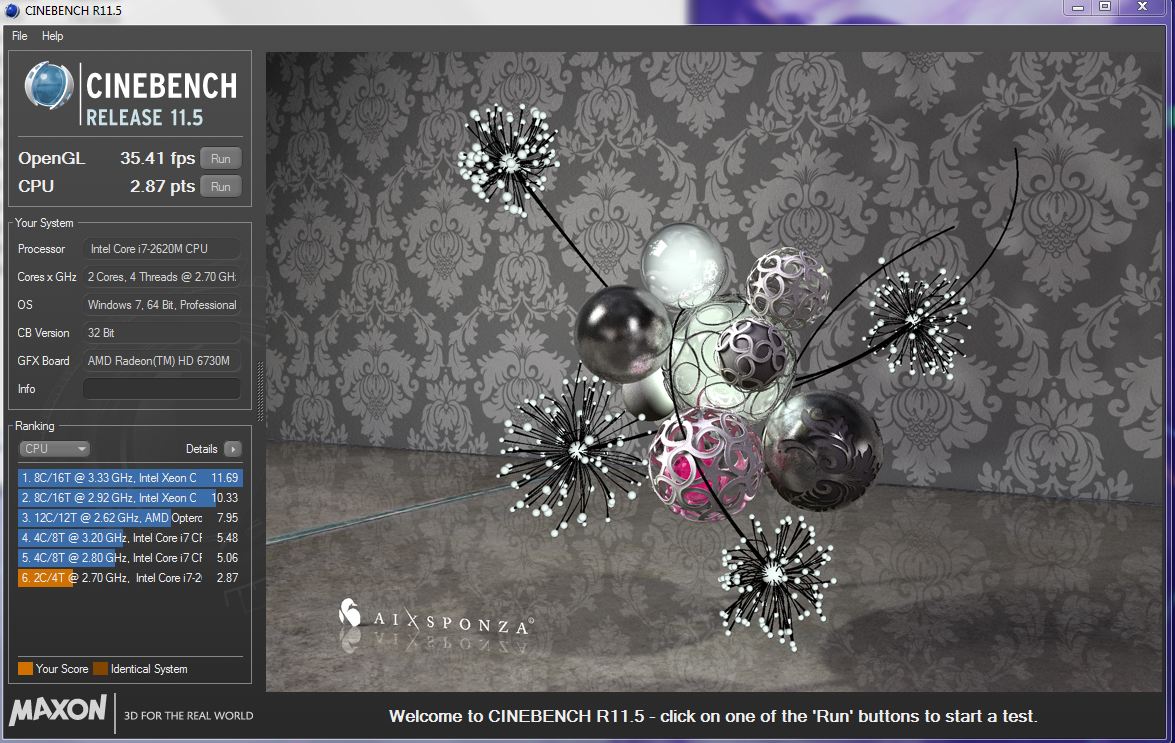
Task: Run the OpenGL benchmark test
Action: (x=220, y=159)
